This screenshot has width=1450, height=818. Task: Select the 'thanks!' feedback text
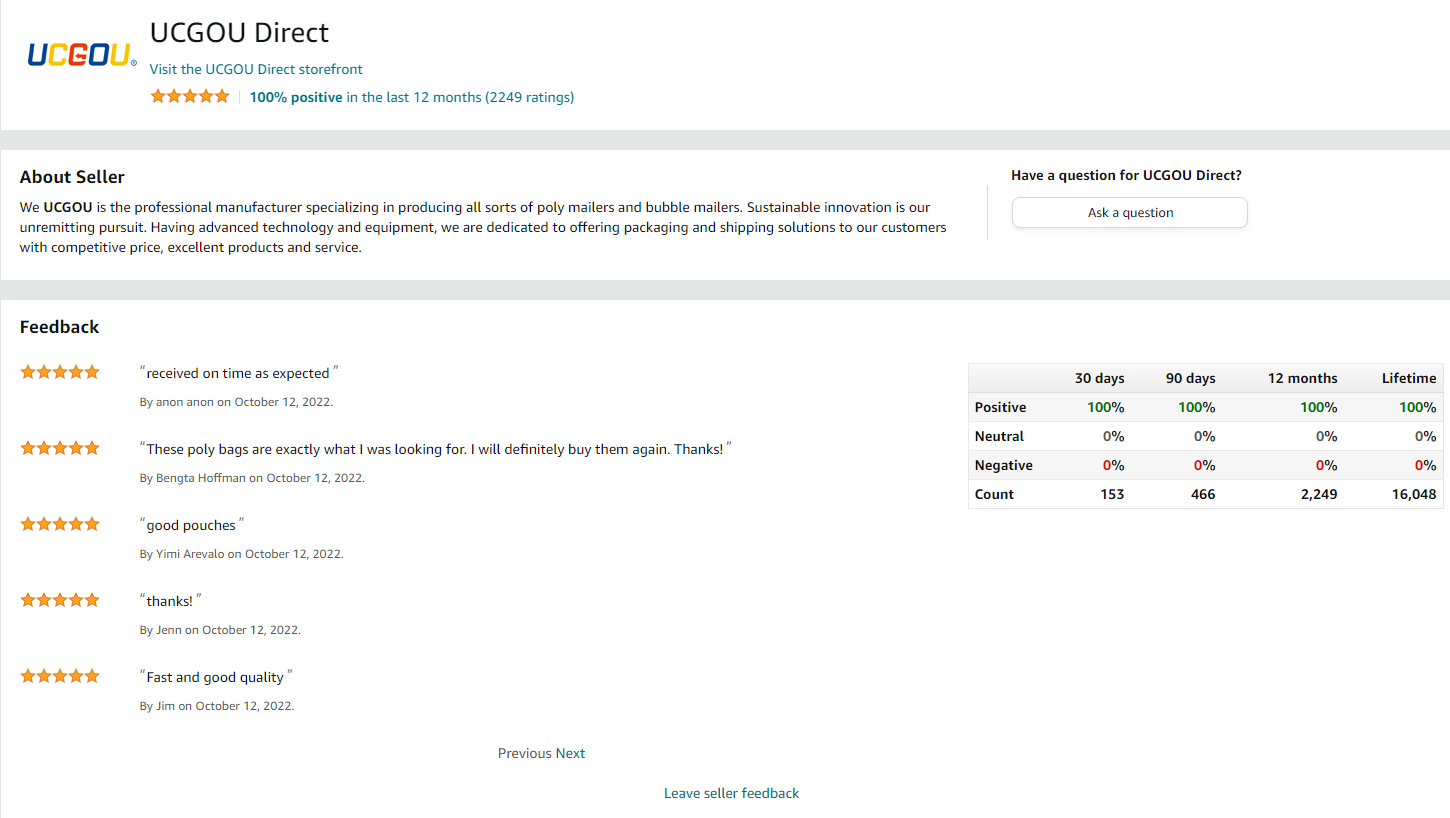170,601
